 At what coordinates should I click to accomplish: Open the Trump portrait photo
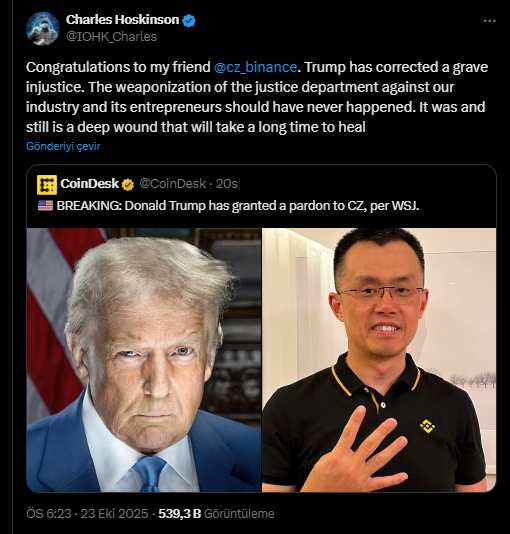(x=144, y=360)
